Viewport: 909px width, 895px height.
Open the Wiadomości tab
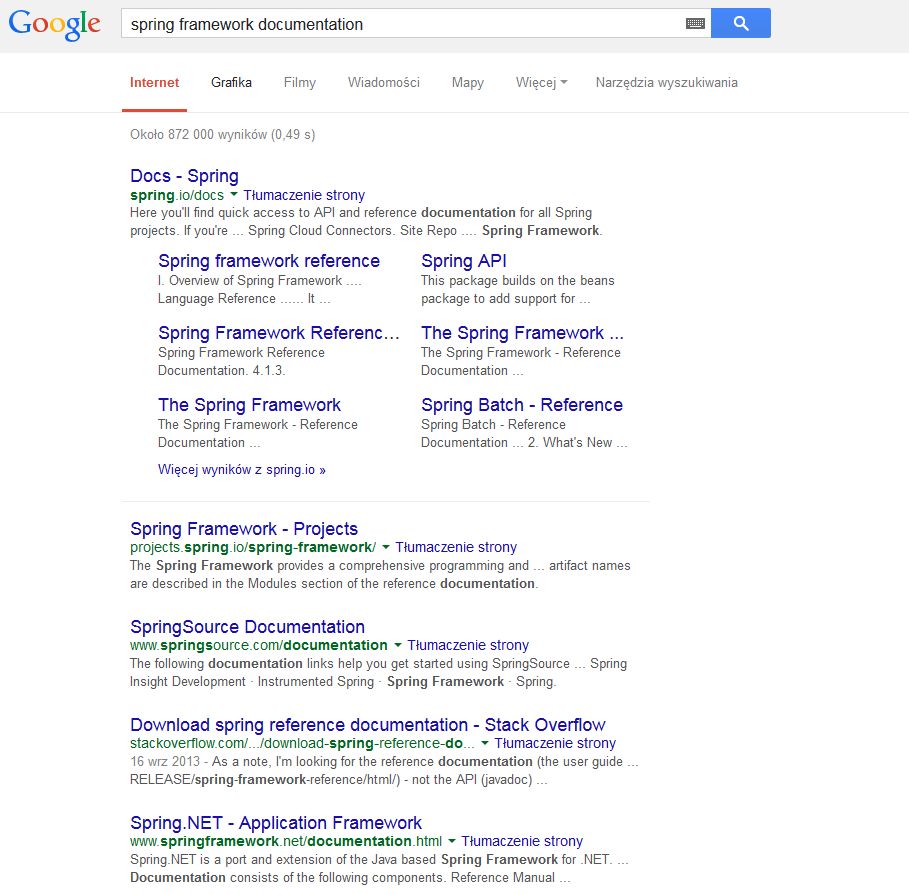point(384,82)
